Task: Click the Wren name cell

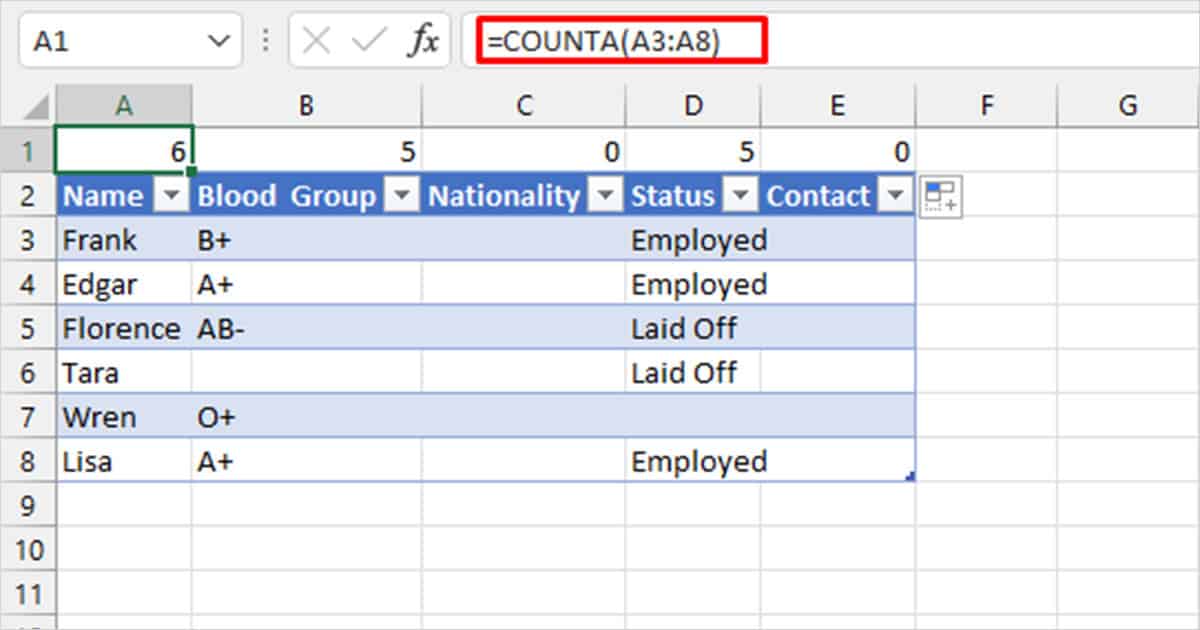Action: click(124, 416)
